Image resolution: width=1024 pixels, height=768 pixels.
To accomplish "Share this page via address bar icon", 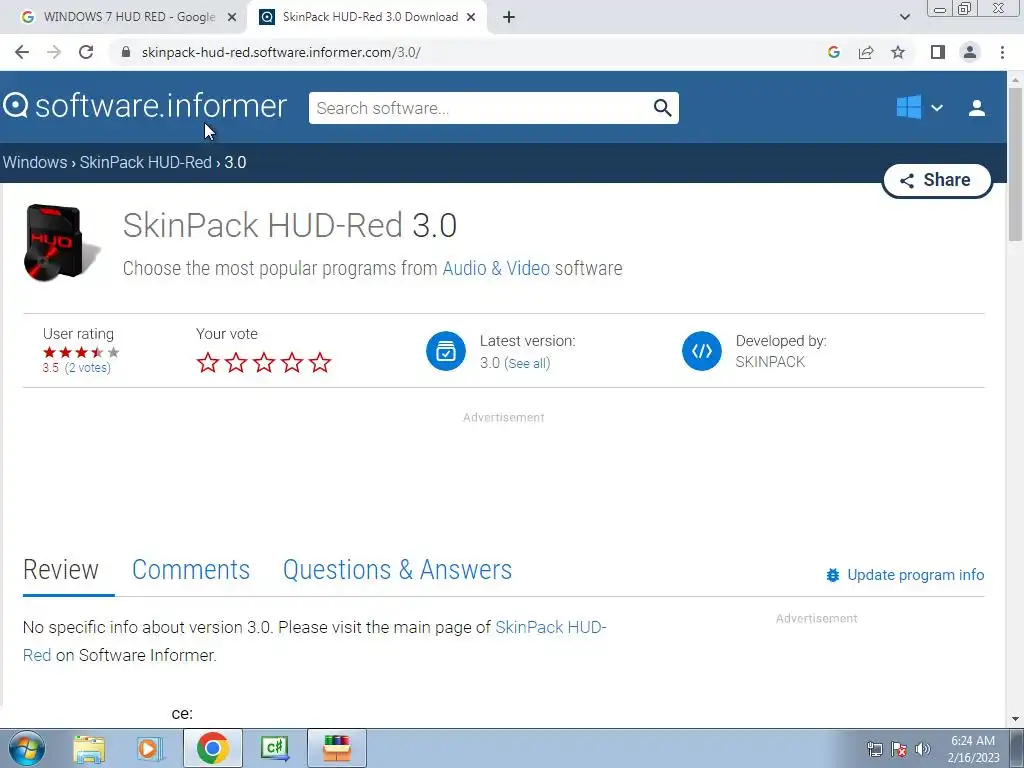I will click(x=866, y=52).
